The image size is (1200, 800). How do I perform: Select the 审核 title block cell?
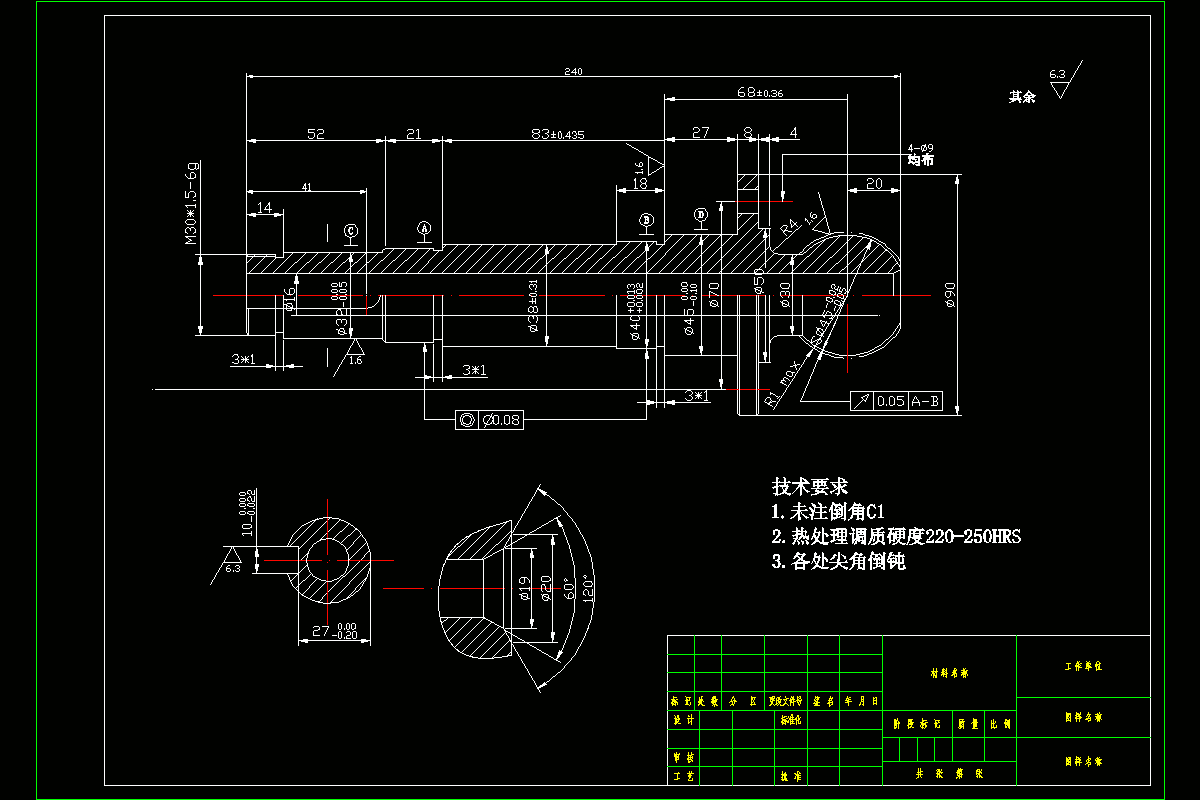pyautogui.click(x=682, y=758)
